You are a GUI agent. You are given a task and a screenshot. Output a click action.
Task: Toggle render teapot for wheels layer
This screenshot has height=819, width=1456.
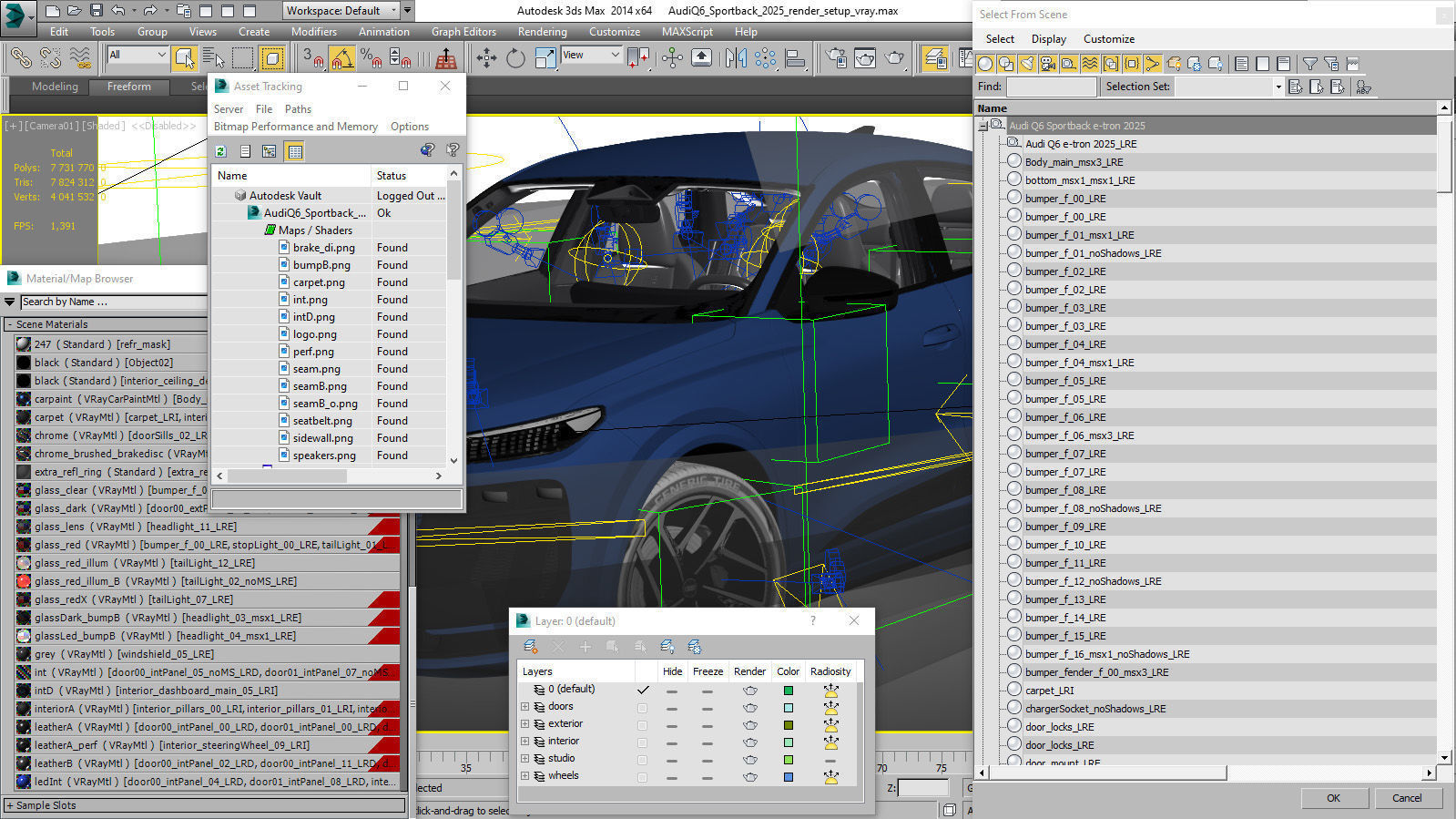(x=749, y=777)
